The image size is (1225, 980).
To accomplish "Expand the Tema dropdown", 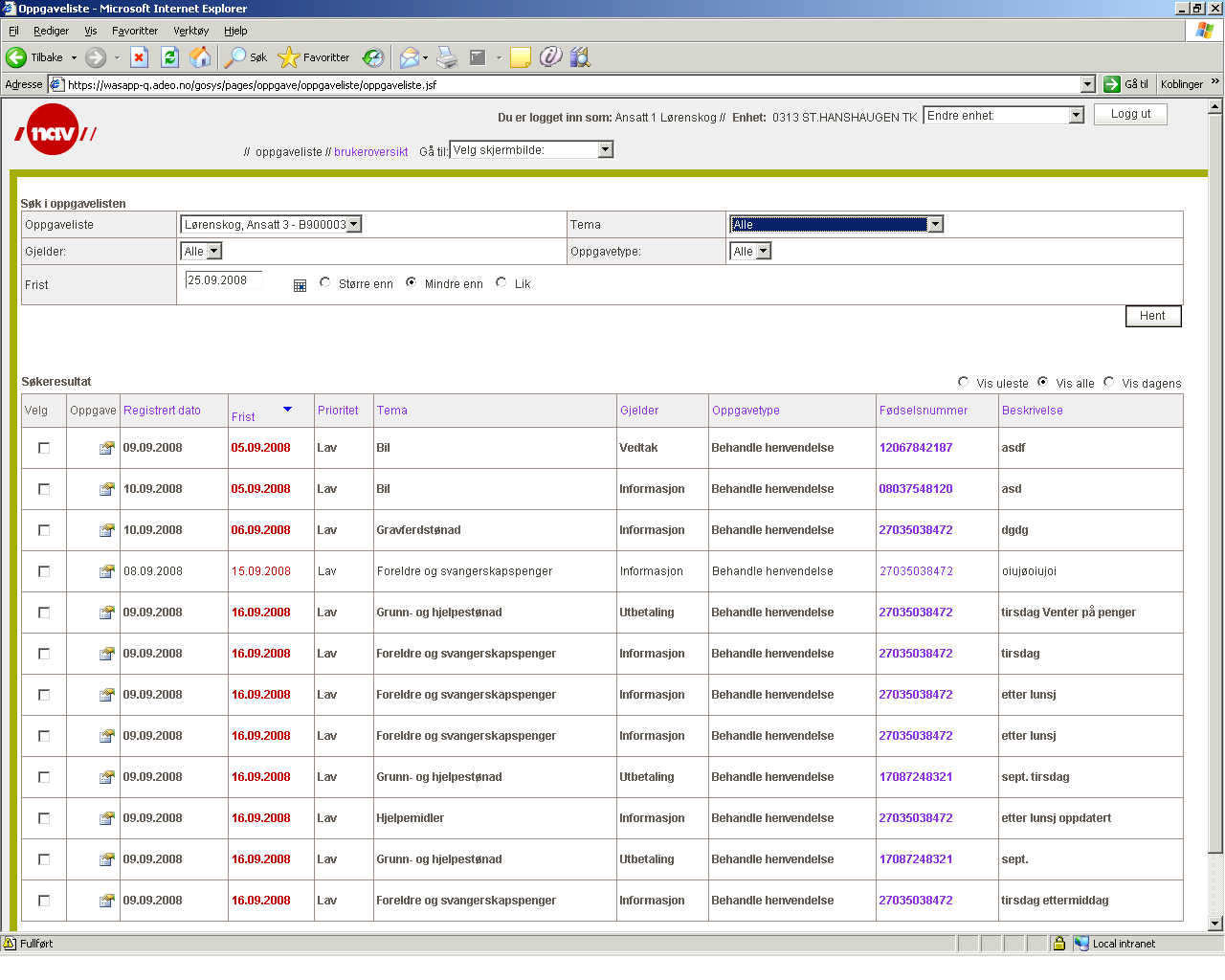I will 835,225.
